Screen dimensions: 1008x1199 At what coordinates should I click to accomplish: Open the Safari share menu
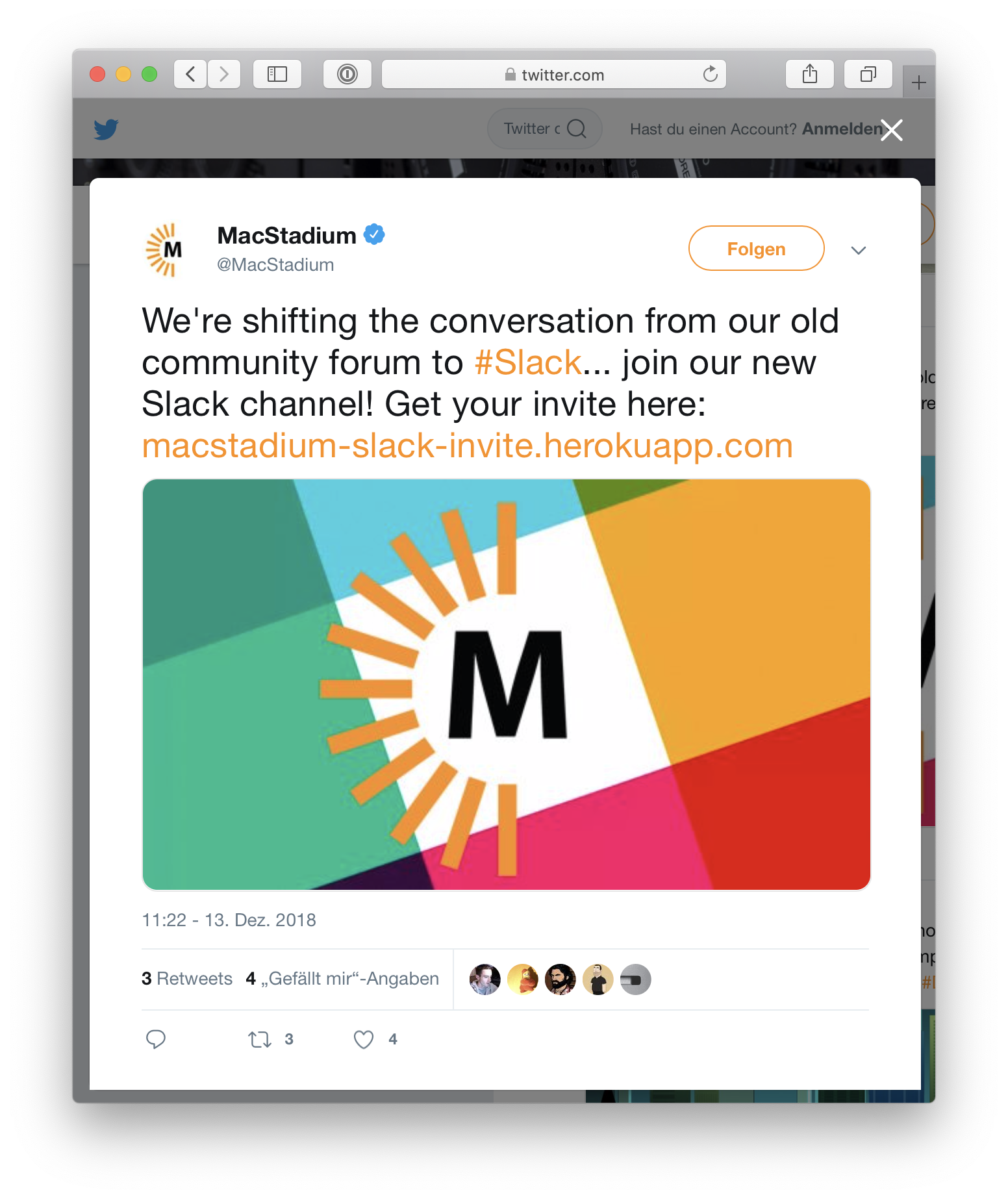[x=810, y=74]
